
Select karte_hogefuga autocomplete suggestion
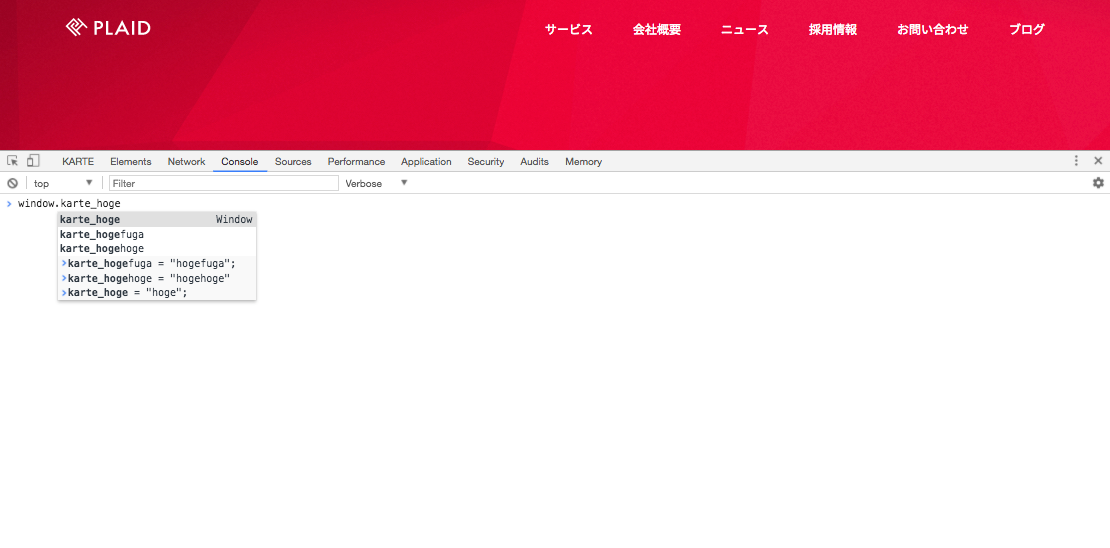pyautogui.click(x=102, y=234)
